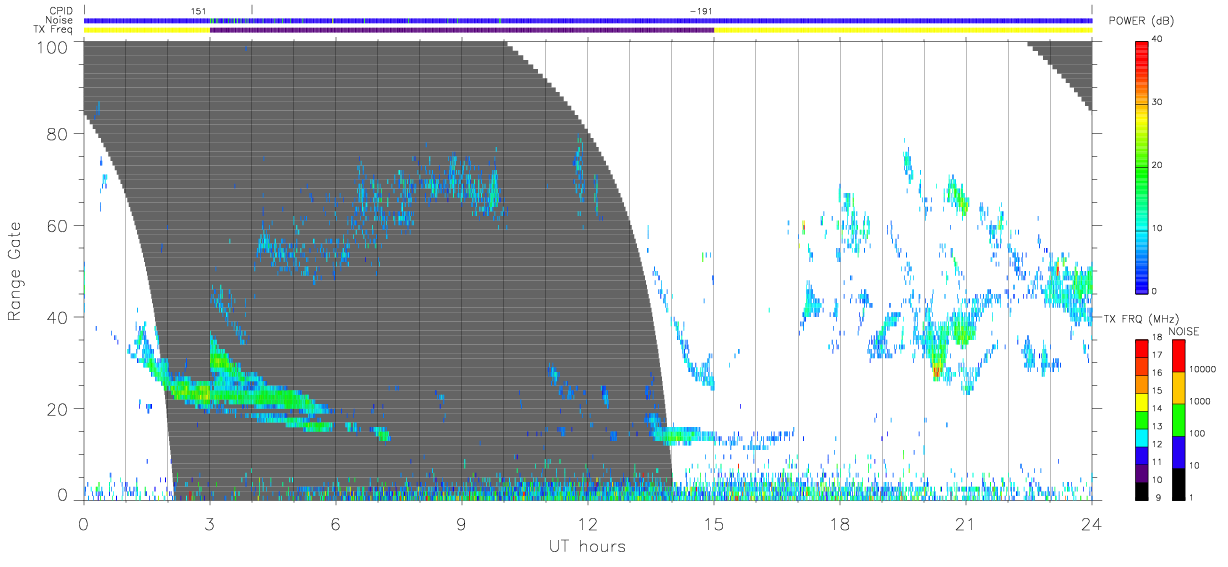Click the cyan segment of TX FRQ color bar
Viewport: 1228px width, 567px height.
pos(1141,436)
